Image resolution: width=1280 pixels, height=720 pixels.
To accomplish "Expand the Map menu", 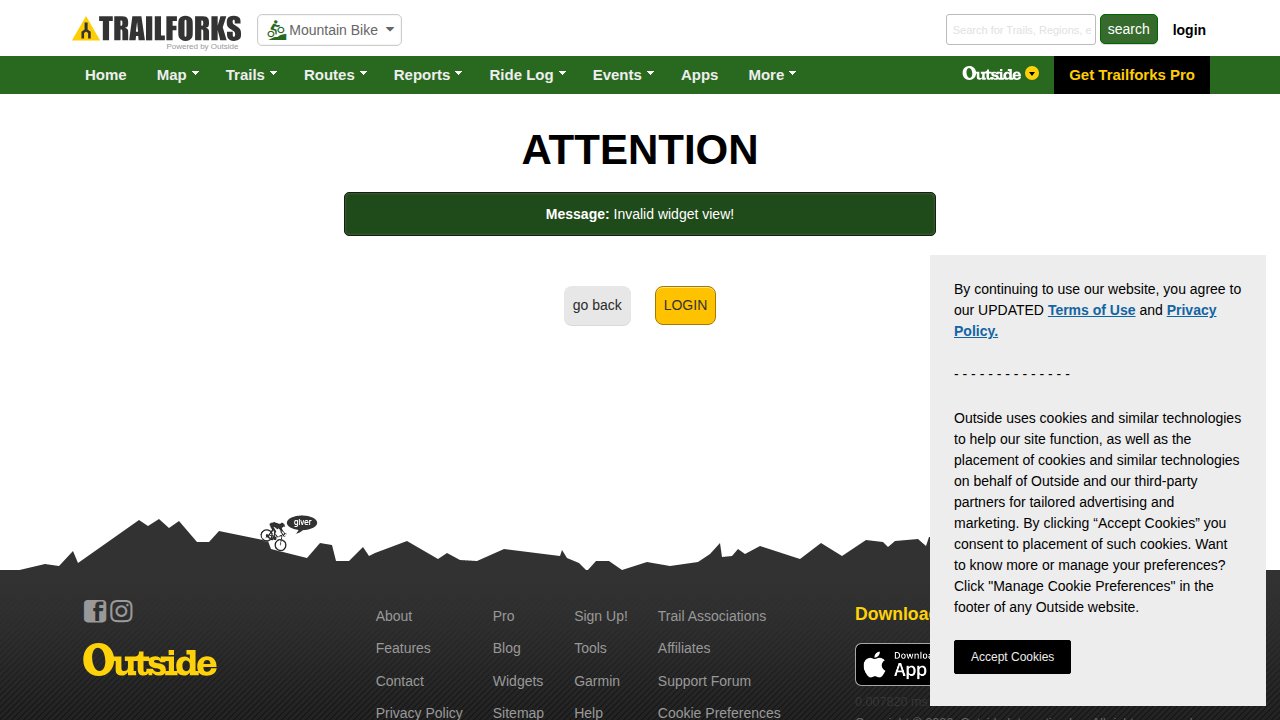I will click(177, 75).
